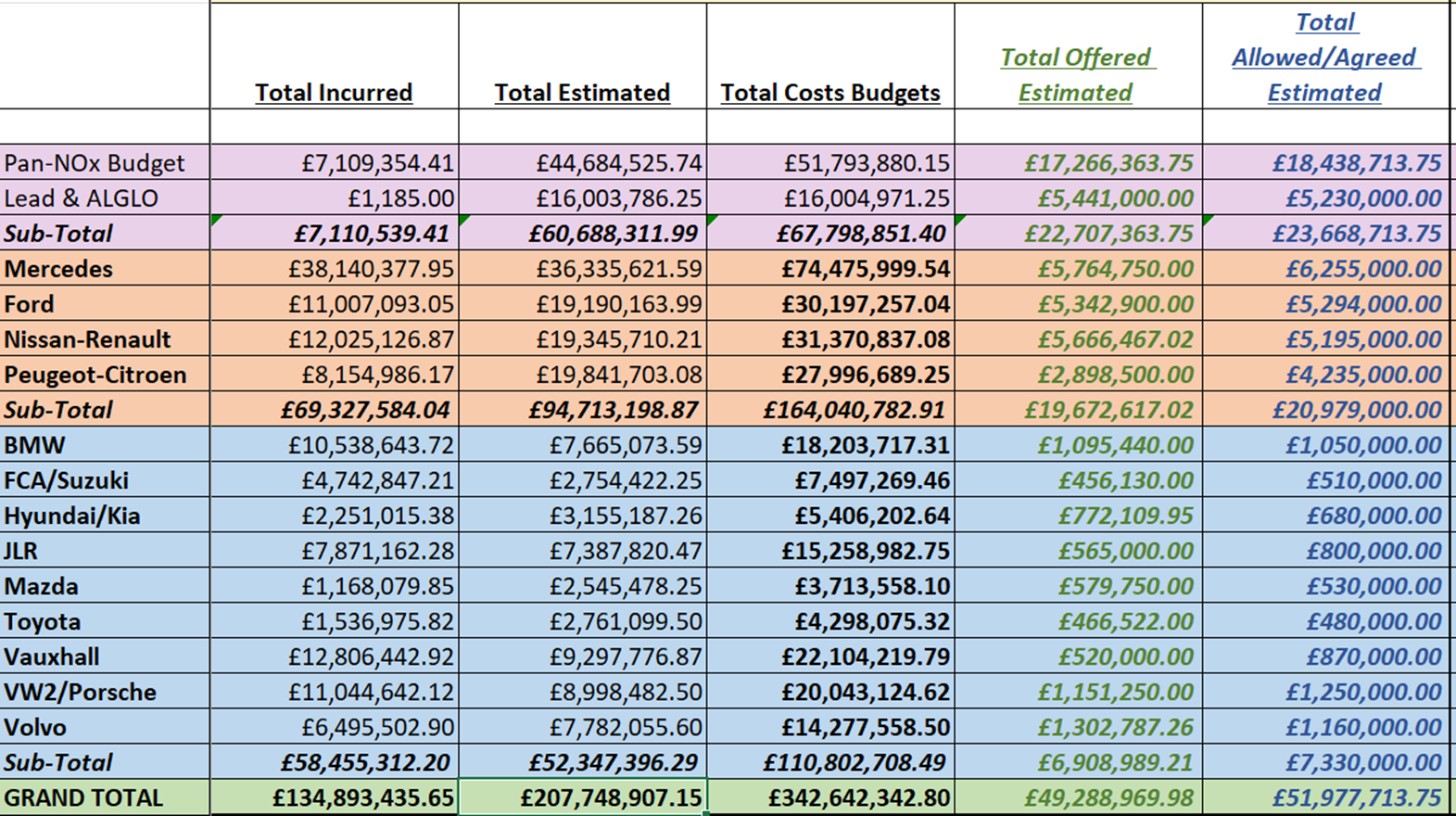Image resolution: width=1456 pixels, height=816 pixels.
Task: Click cell showing £5,441,000.00
Action: pos(1080,198)
